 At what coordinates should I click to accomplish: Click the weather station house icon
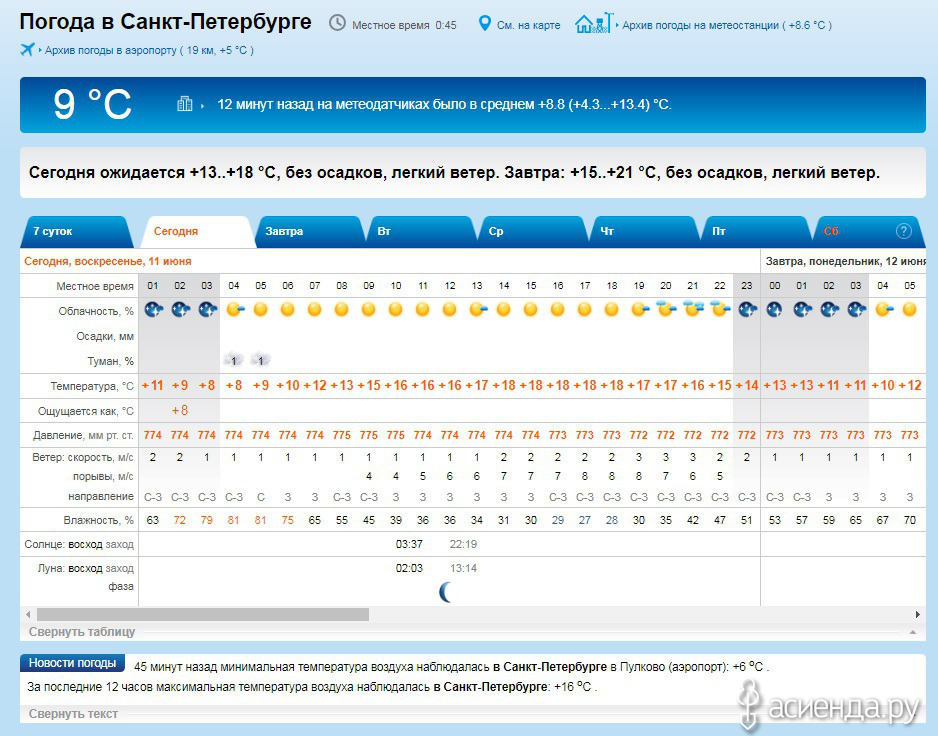(591, 23)
